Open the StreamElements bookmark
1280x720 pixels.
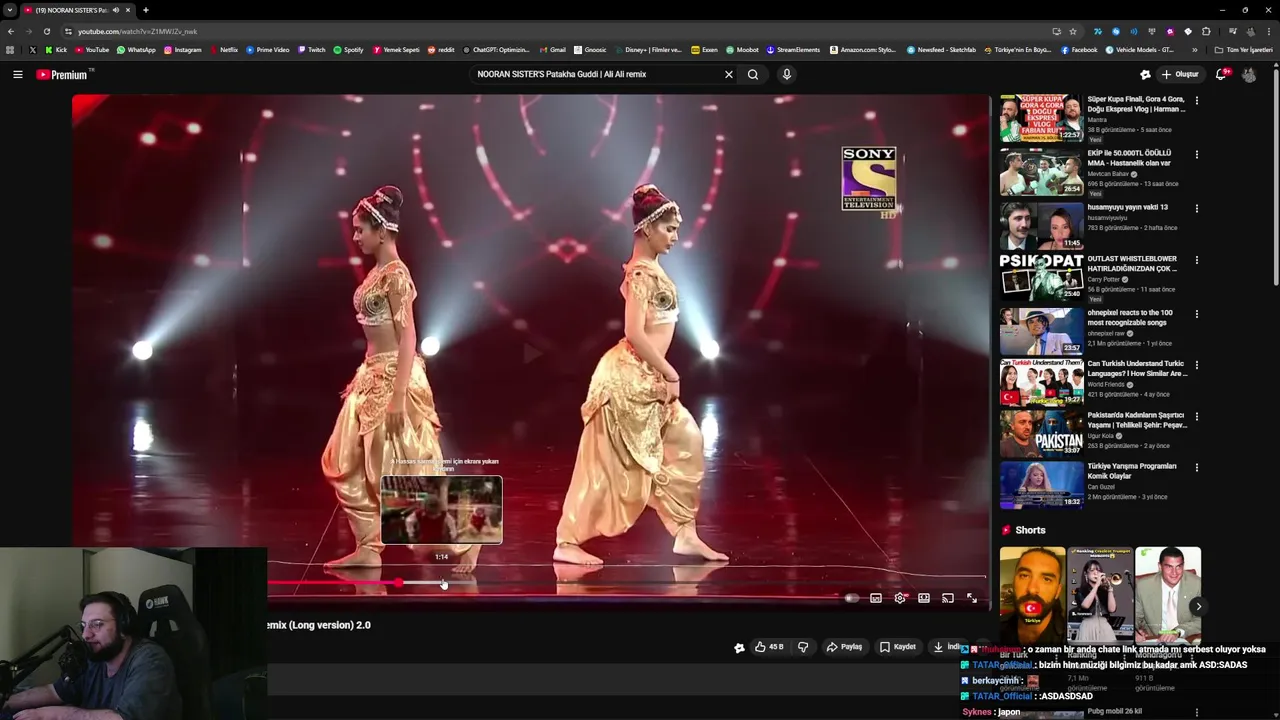tap(793, 49)
